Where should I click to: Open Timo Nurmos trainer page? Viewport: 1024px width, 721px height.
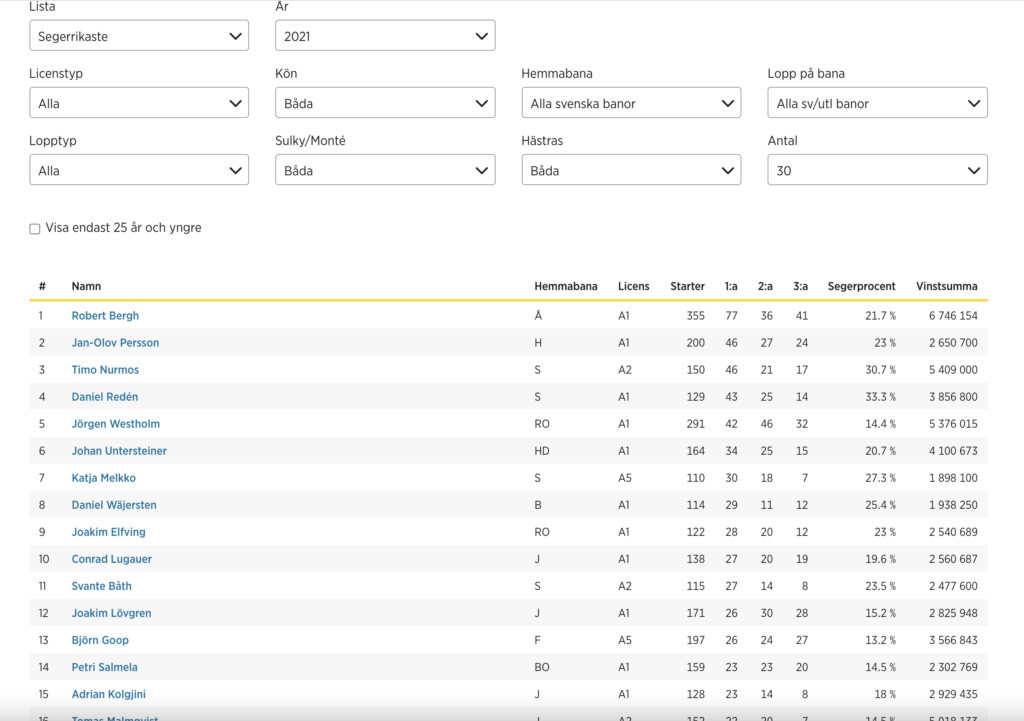pyautogui.click(x=105, y=370)
